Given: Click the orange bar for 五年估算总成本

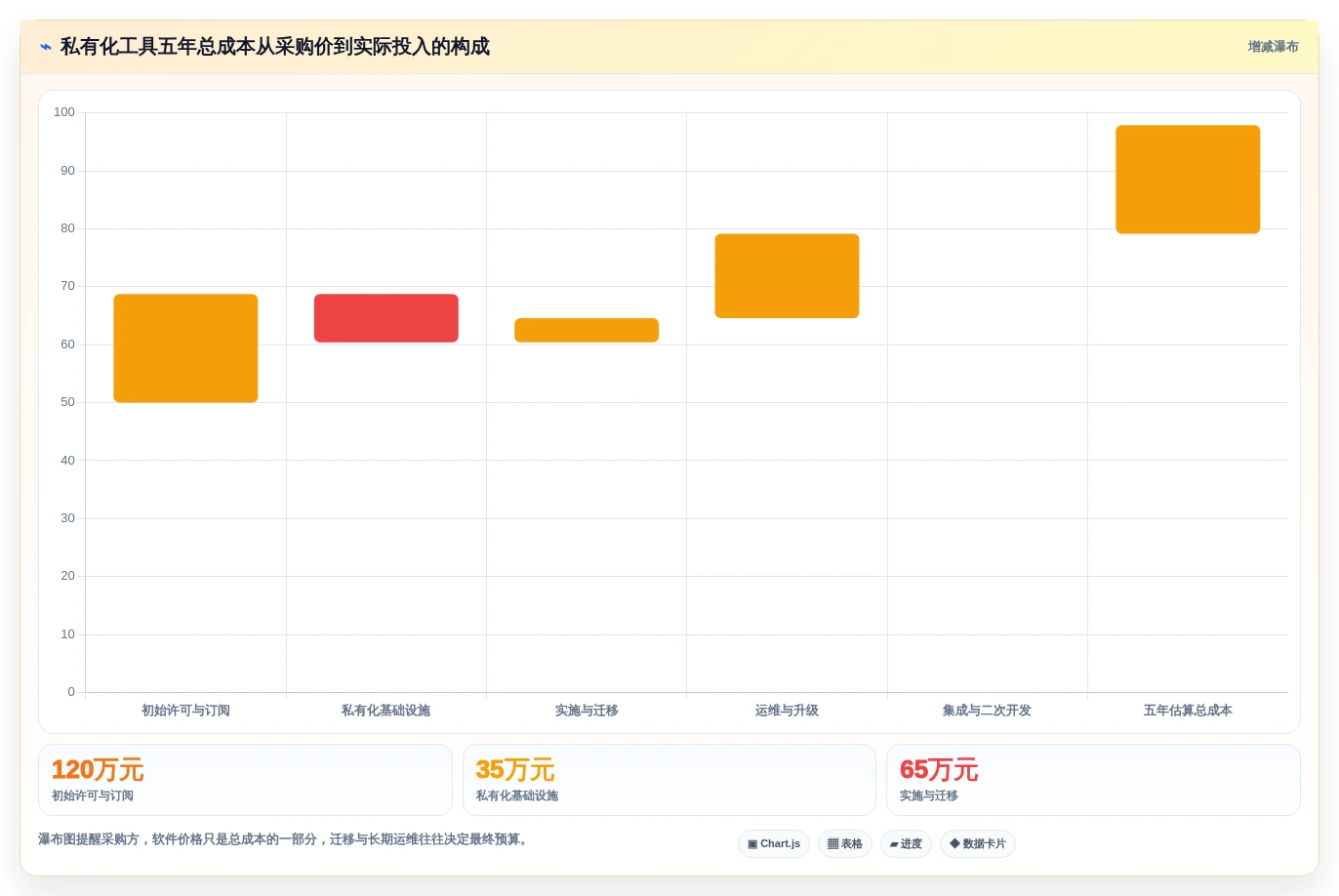Looking at the screenshot, I should pyautogui.click(x=1188, y=180).
